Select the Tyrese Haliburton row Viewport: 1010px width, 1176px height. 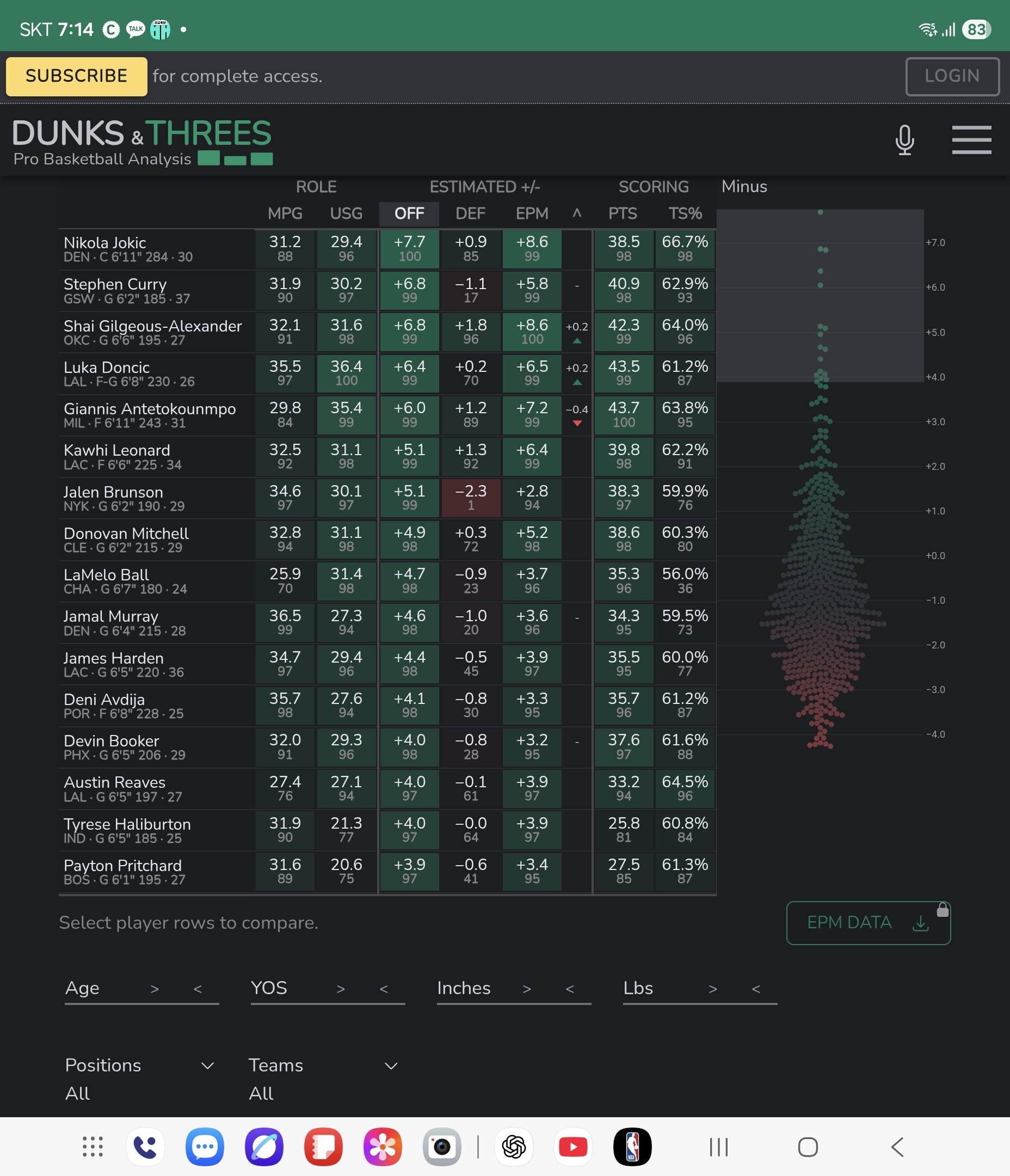pyautogui.click(x=387, y=830)
